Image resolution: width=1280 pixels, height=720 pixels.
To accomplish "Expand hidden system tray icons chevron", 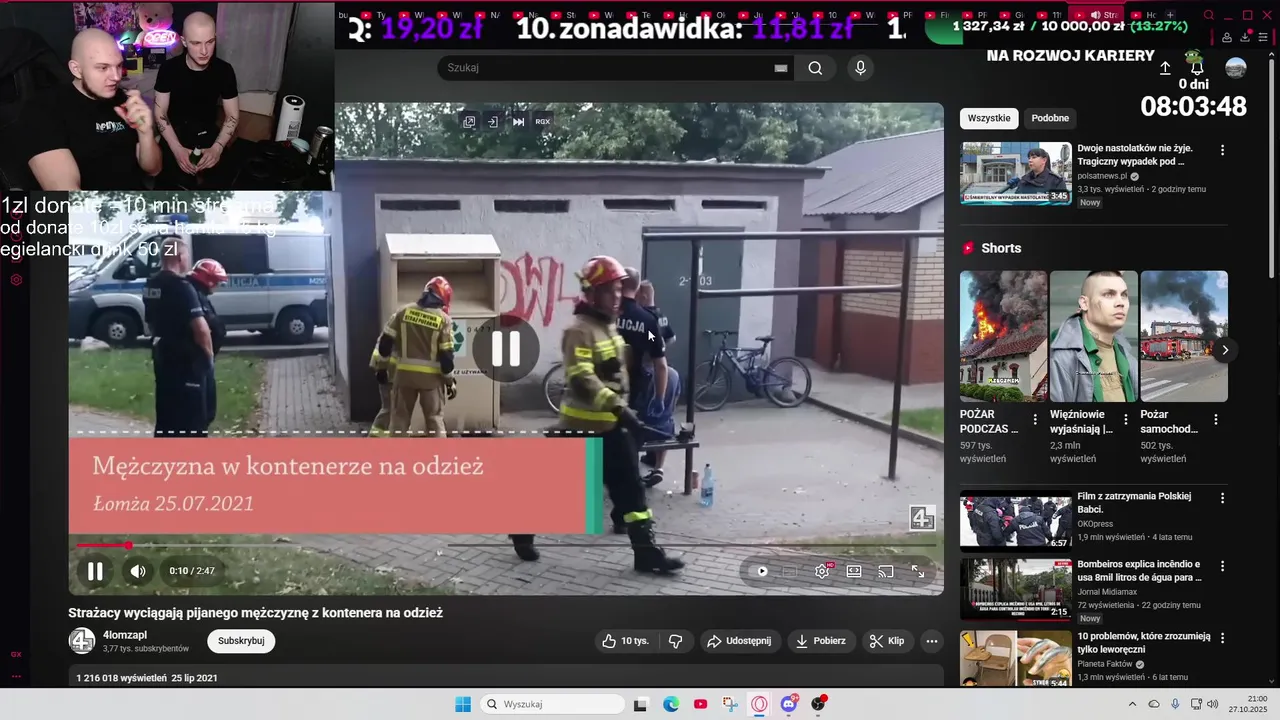I will click(1132, 704).
